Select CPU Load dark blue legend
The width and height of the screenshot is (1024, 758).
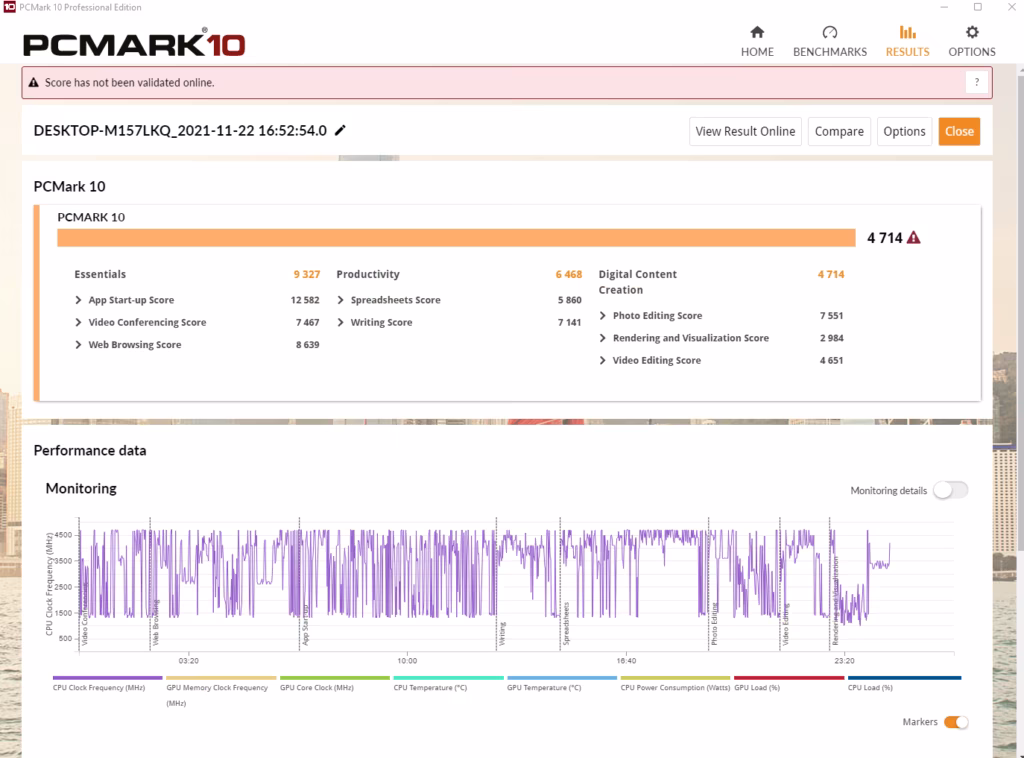904,683
